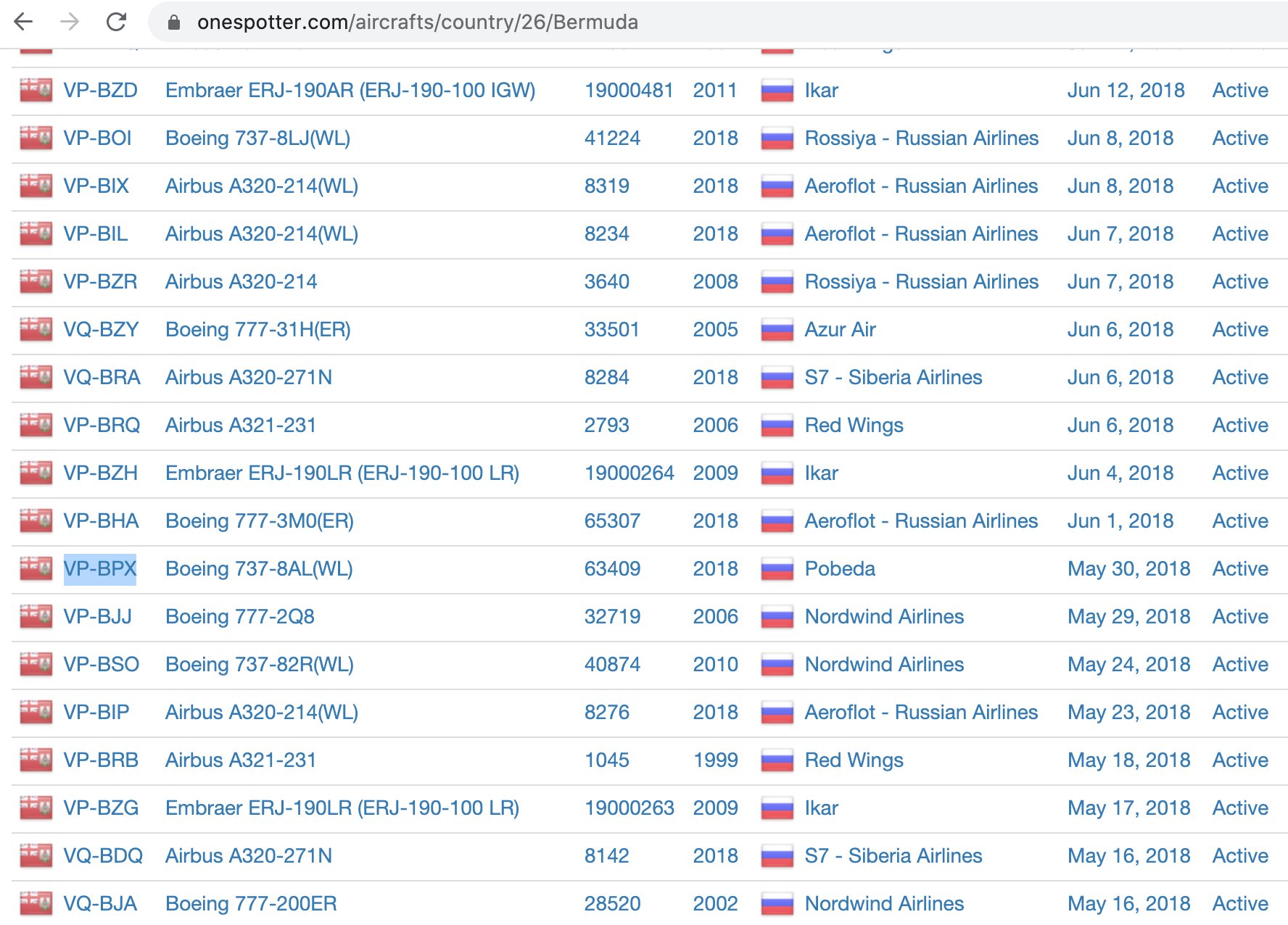This screenshot has height=925, width=1288.
Task: Click the May 24, 2018 date
Action: (x=1129, y=665)
